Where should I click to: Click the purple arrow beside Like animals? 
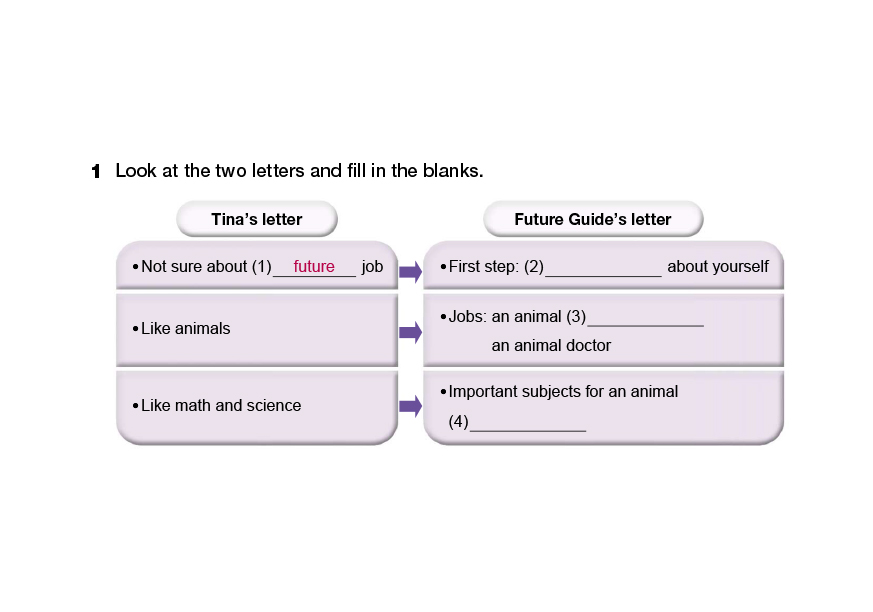click(x=410, y=332)
